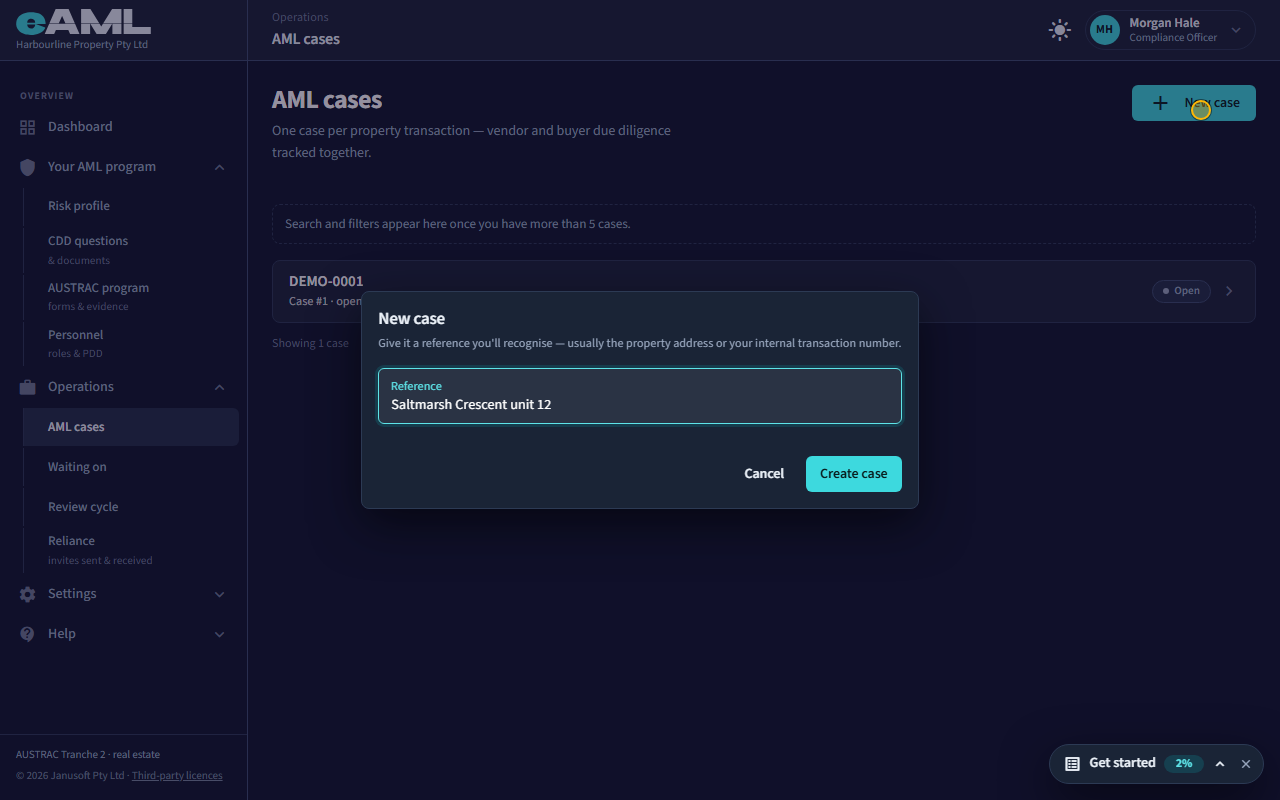The height and width of the screenshot is (800, 1280).
Task: Dismiss the Get started widget
Action: [1246, 764]
